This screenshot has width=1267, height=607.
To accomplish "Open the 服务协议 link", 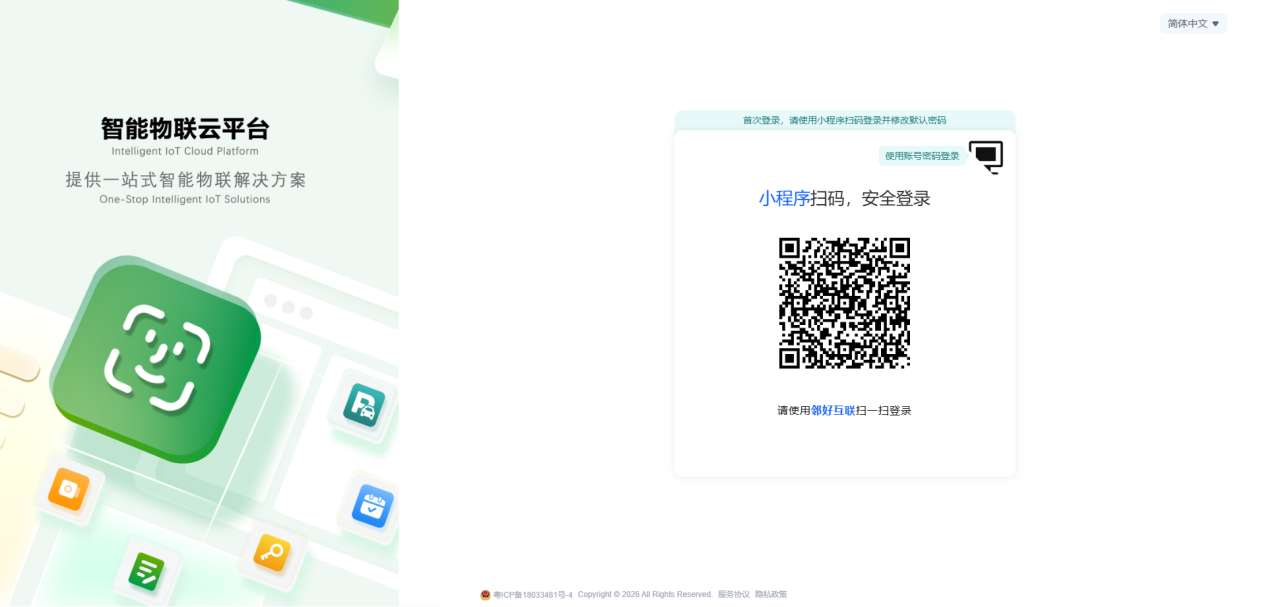I will click(733, 594).
